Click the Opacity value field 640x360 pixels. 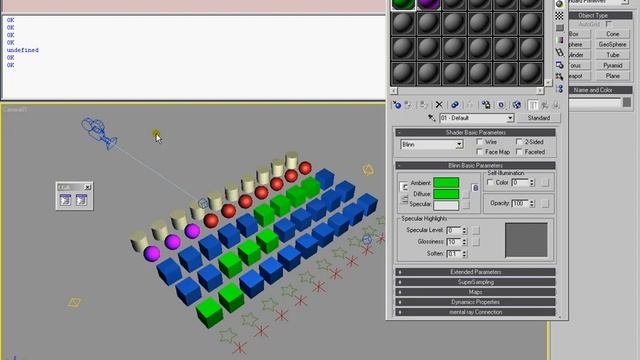[x=520, y=203]
